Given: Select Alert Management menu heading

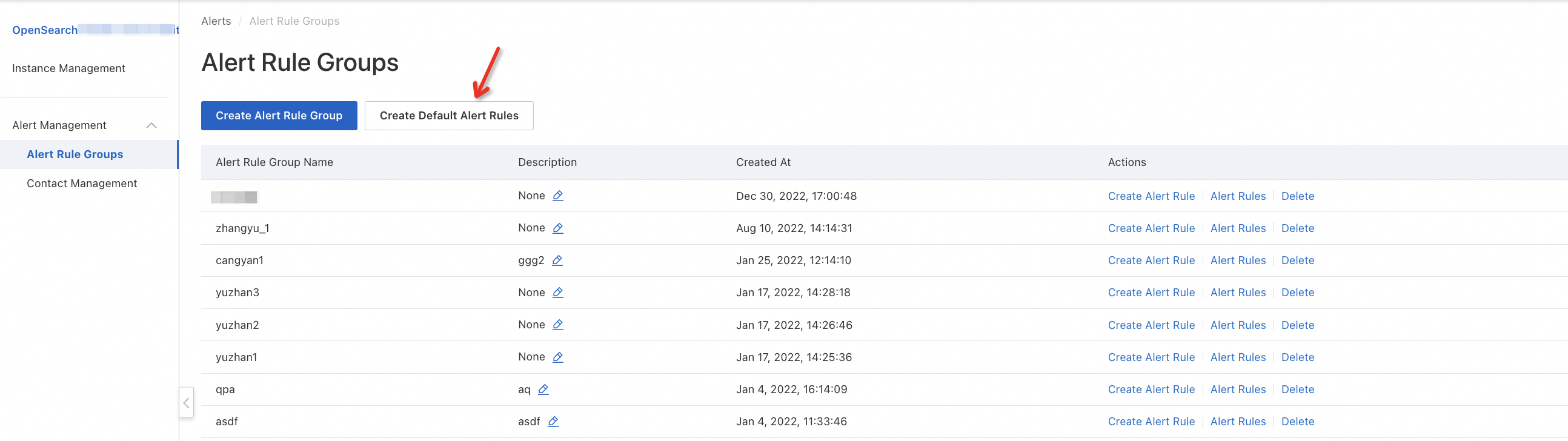Looking at the screenshot, I should pos(59,125).
